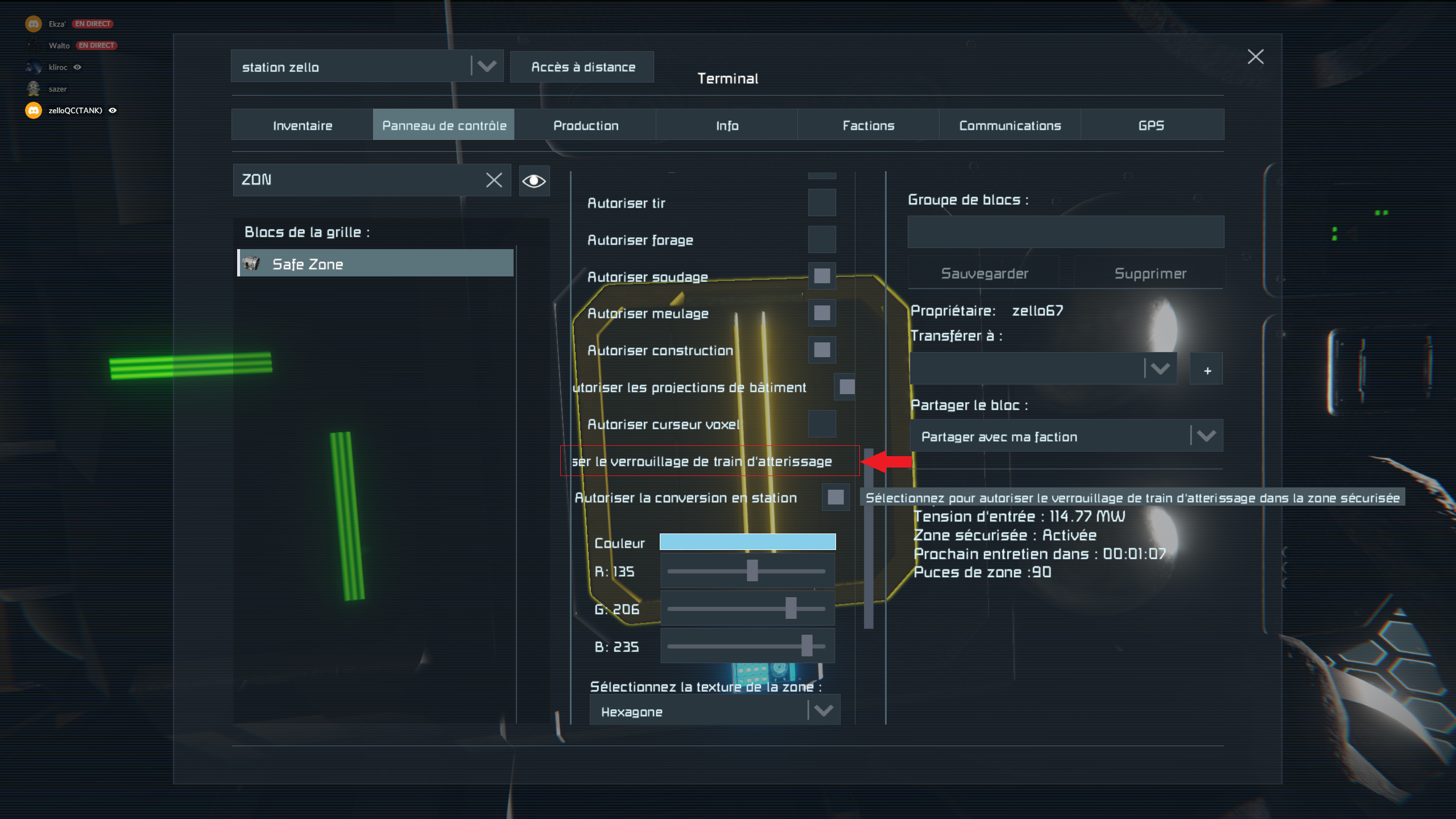The image size is (1456, 819).
Task: Switch to Inventaire tab
Action: [302, 125]
